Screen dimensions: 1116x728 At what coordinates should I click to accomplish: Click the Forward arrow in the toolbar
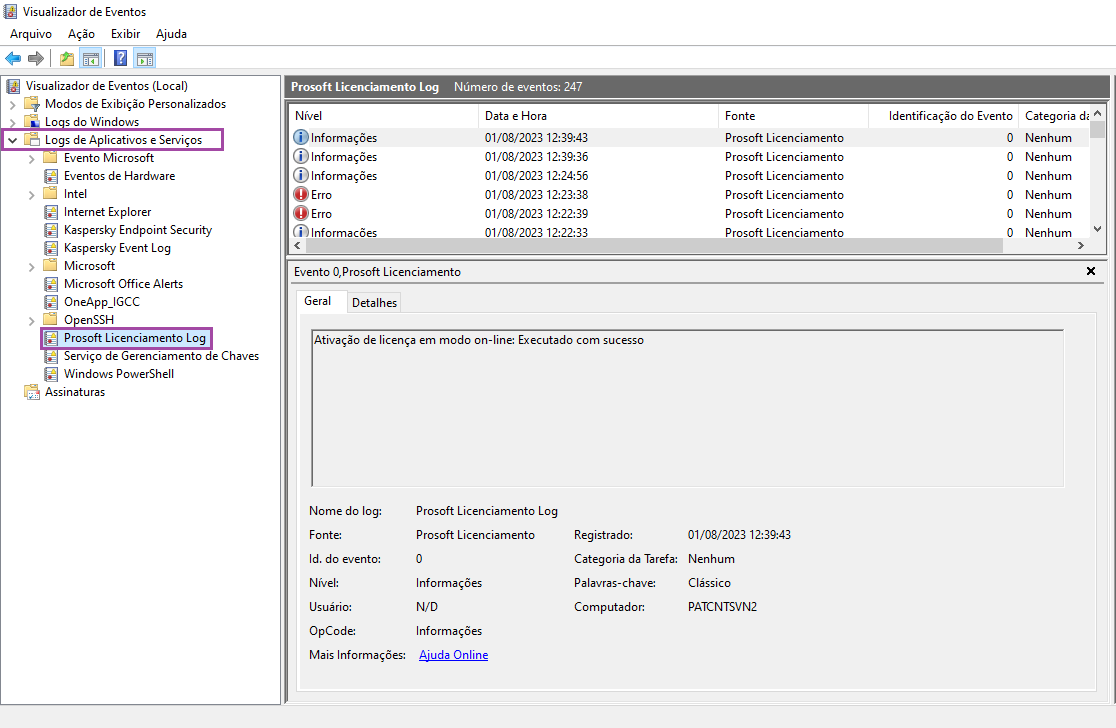click(x=36, y=58)
